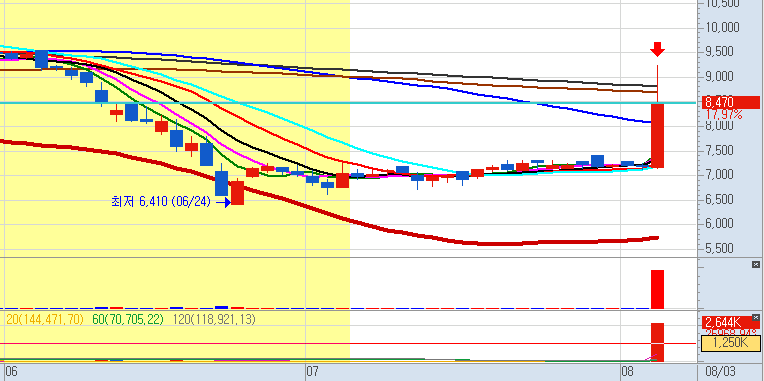Click the 17.97% change-rate label
Screen dimensions: 764x381
click(725, 115)
